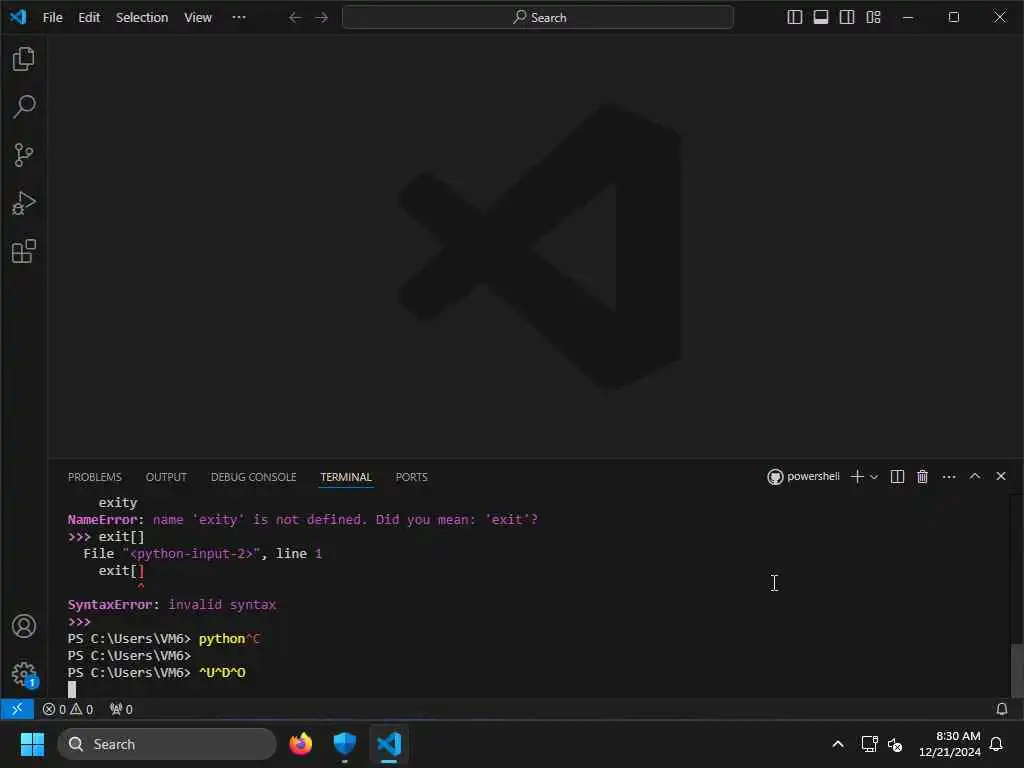The height and width of the screenshot is (768, 1024).
Task: Go back with the left navigation arrow
Action: point(295,18)
